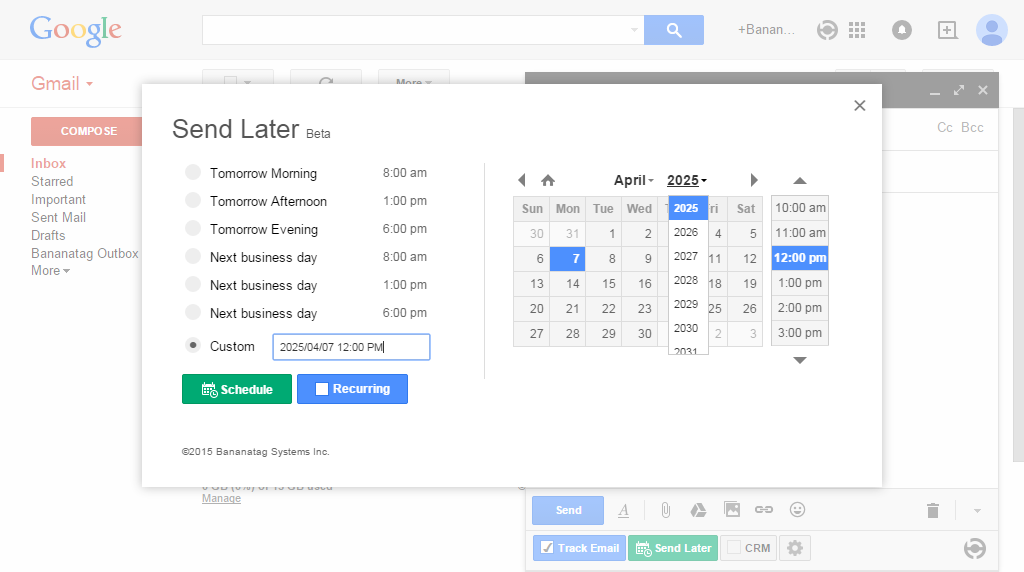
Task: Click the Bananatag logo in compose footer
Action: coord(975,548)
